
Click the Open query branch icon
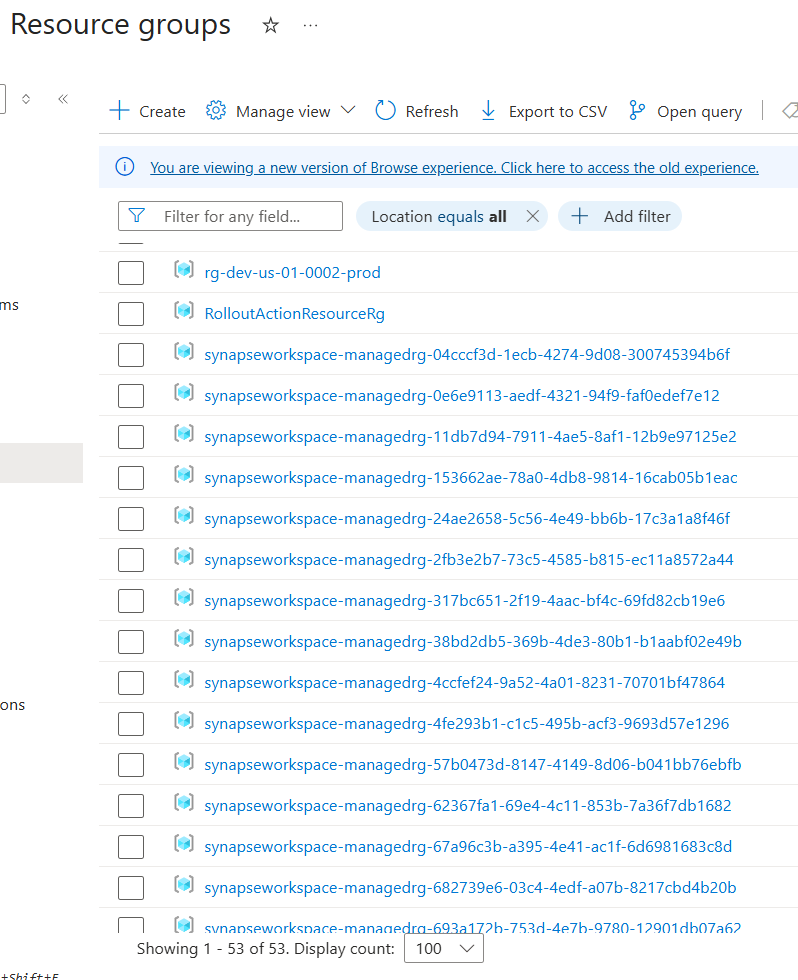click(636, 111)
